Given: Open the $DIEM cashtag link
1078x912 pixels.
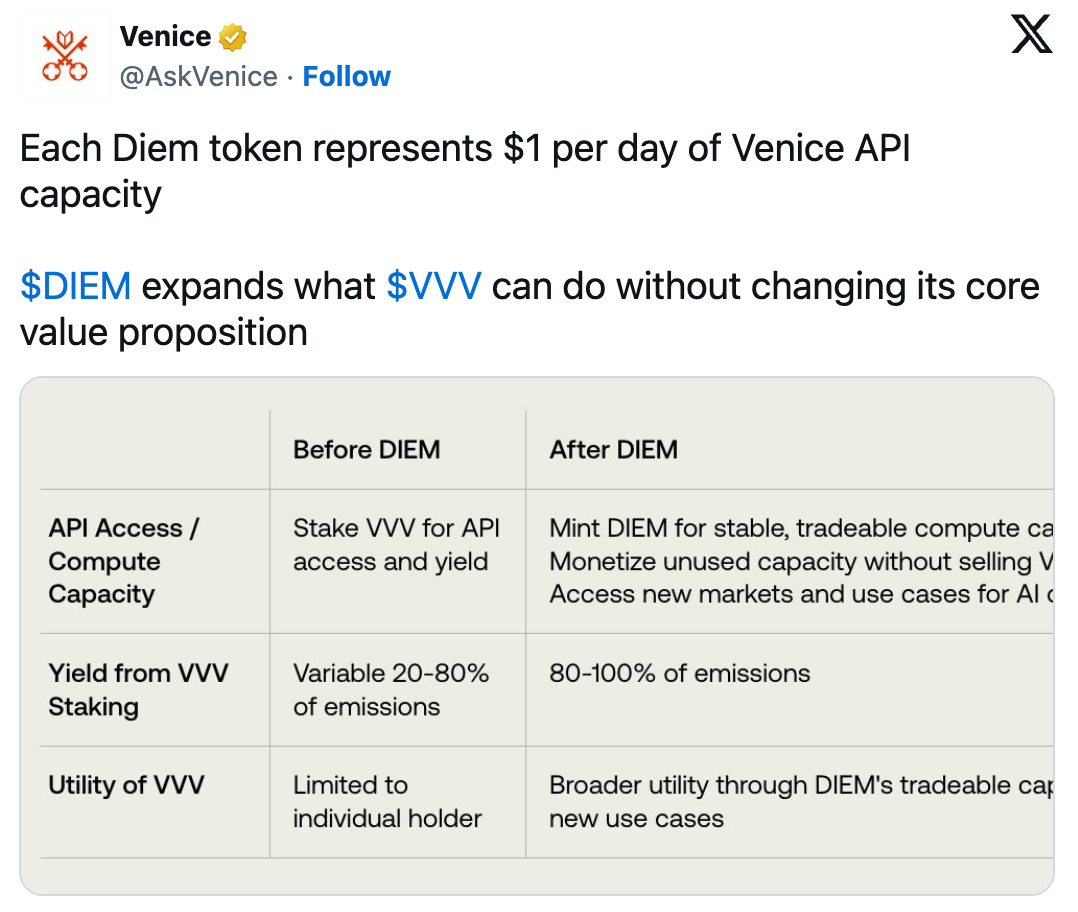Looking at the screenshot, I should point(76,287).
